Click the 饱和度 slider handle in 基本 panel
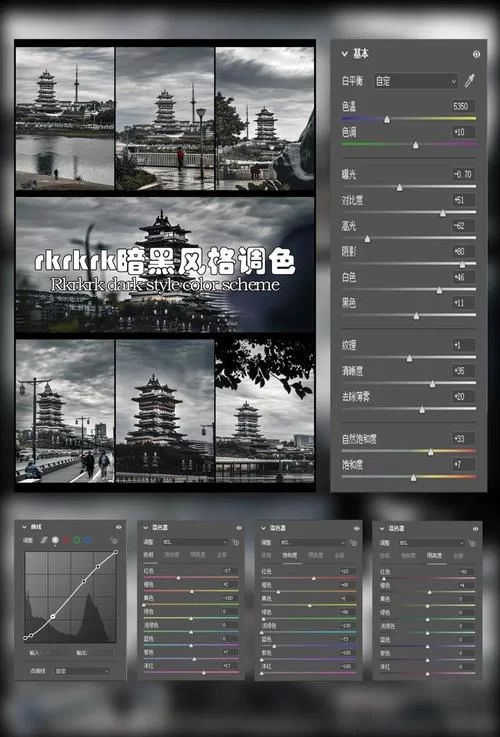Screen dimensions: 500x737 click(413, 478)
